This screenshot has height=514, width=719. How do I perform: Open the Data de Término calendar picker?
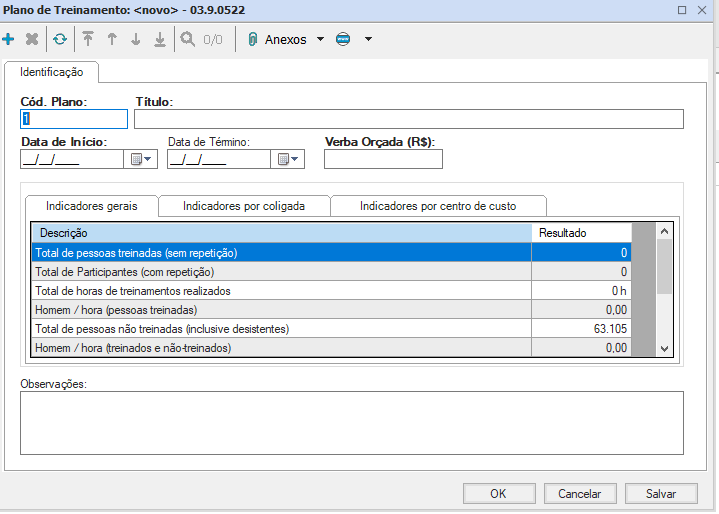pos(288,159)
